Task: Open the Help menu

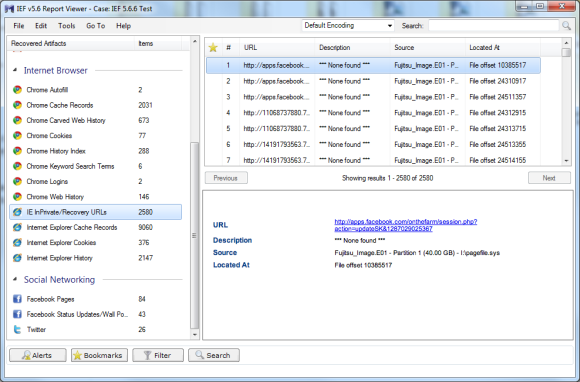Action: point(123,26)
